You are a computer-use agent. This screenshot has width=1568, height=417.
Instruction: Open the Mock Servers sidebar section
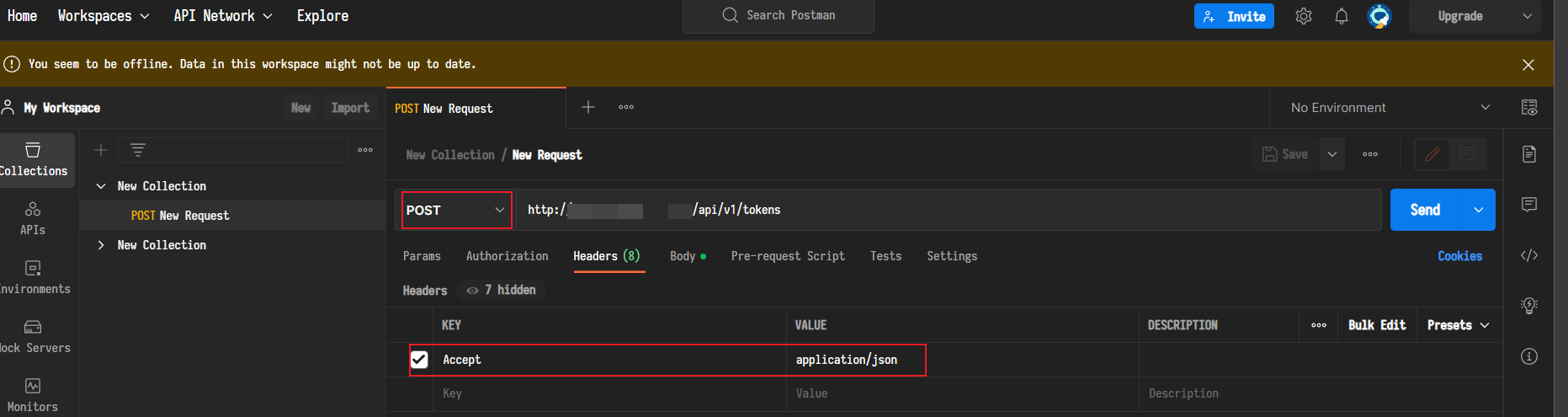[34, 337]
